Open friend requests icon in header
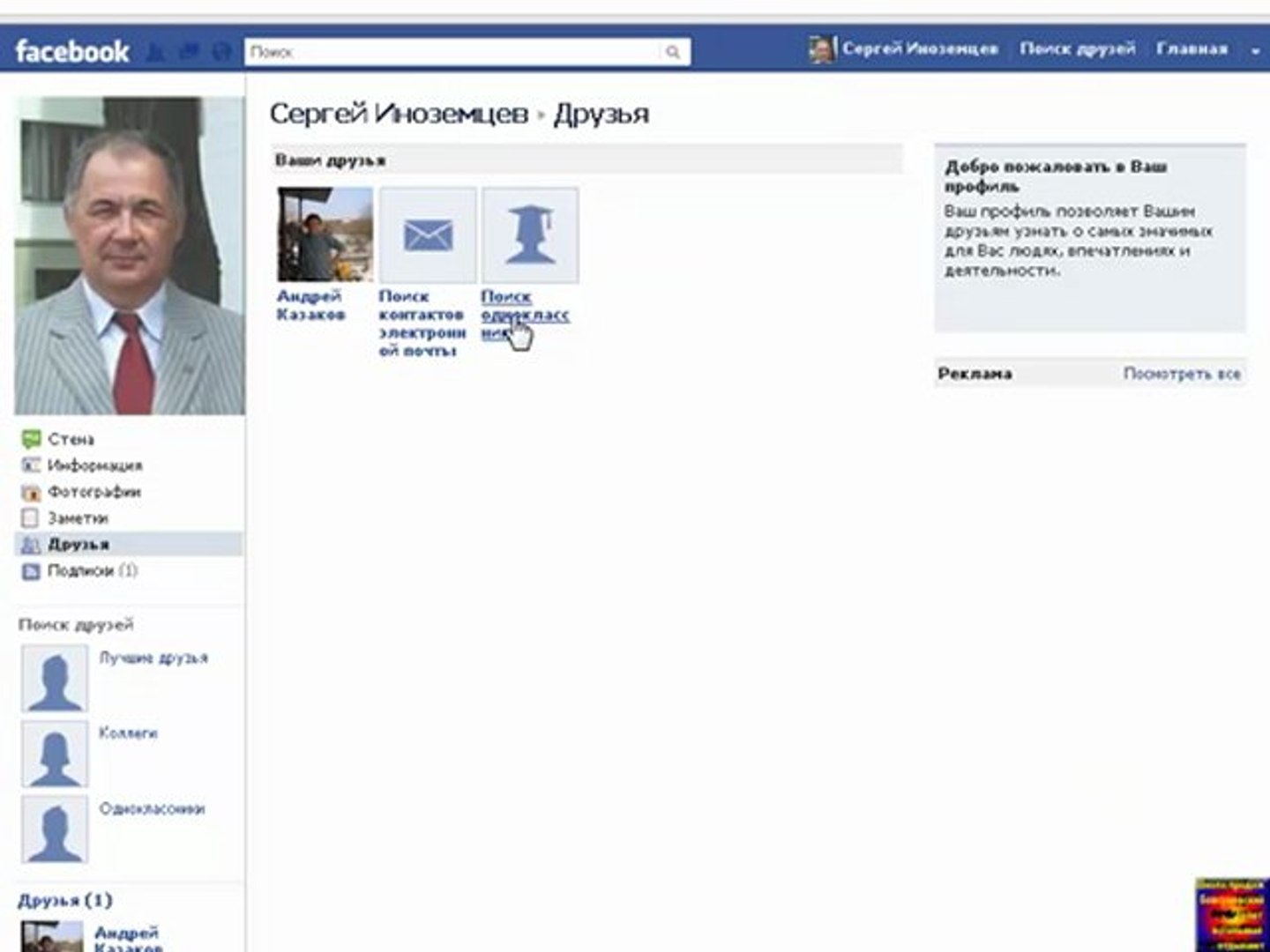 [155, 51]
